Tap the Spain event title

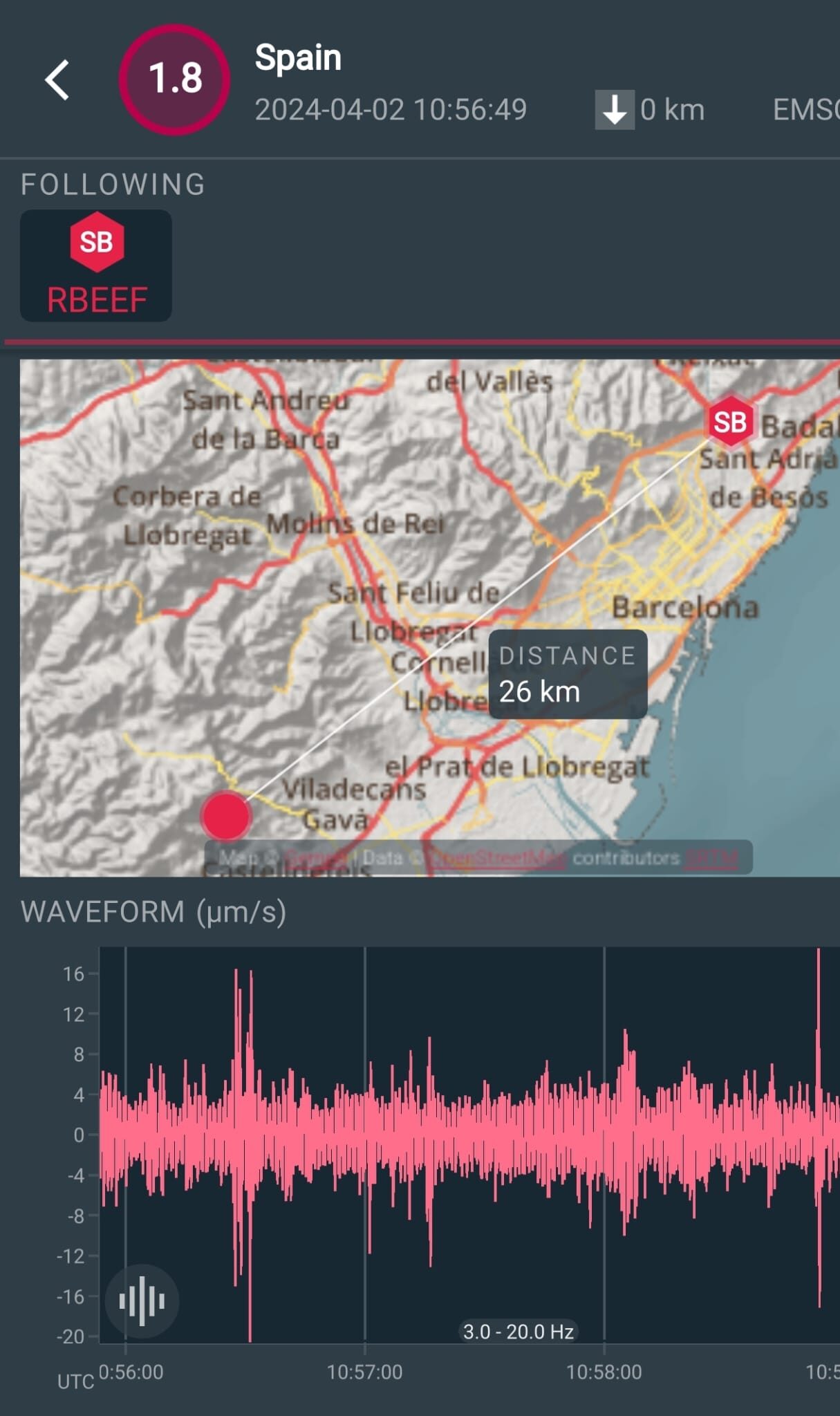pyautogui.click(x=298, y=57)
